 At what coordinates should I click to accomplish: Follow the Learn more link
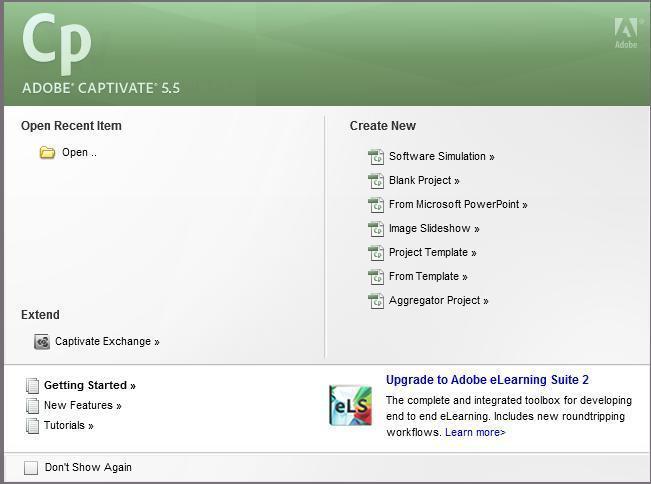(x=475, y=433)
